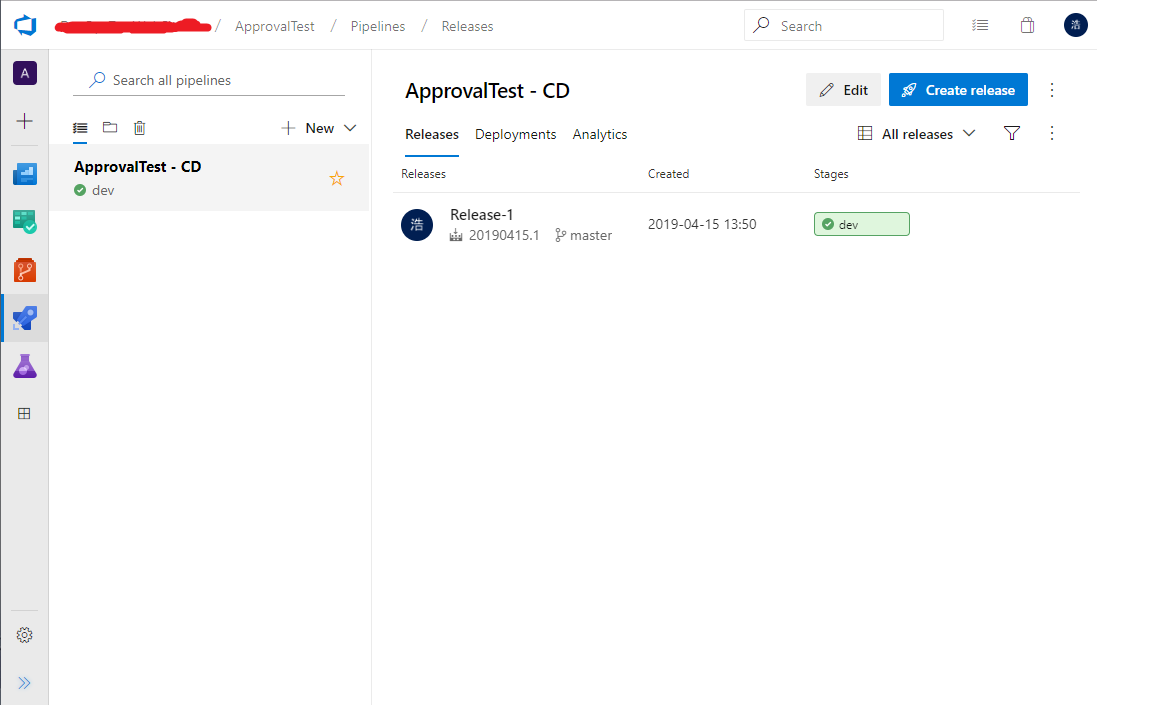Open the filter funnel icon
This screenshot has width=1152, height=705.
(1012, 133)
